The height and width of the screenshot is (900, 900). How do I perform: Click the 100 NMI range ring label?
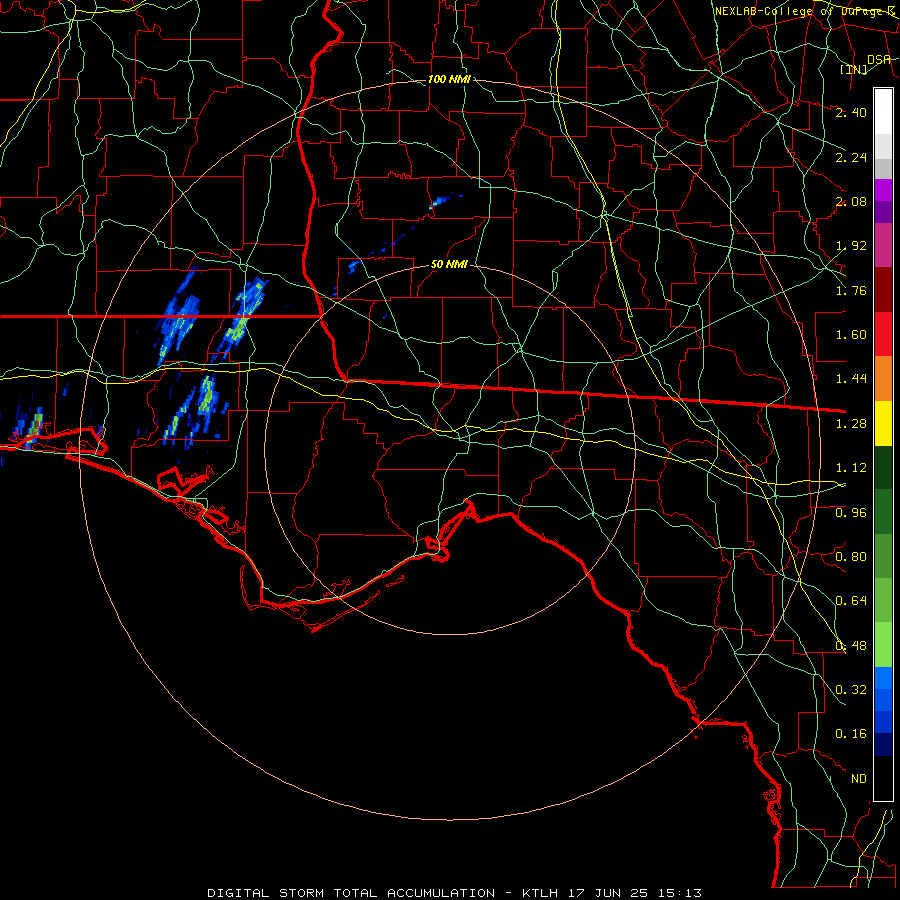(x=449, y=79)
